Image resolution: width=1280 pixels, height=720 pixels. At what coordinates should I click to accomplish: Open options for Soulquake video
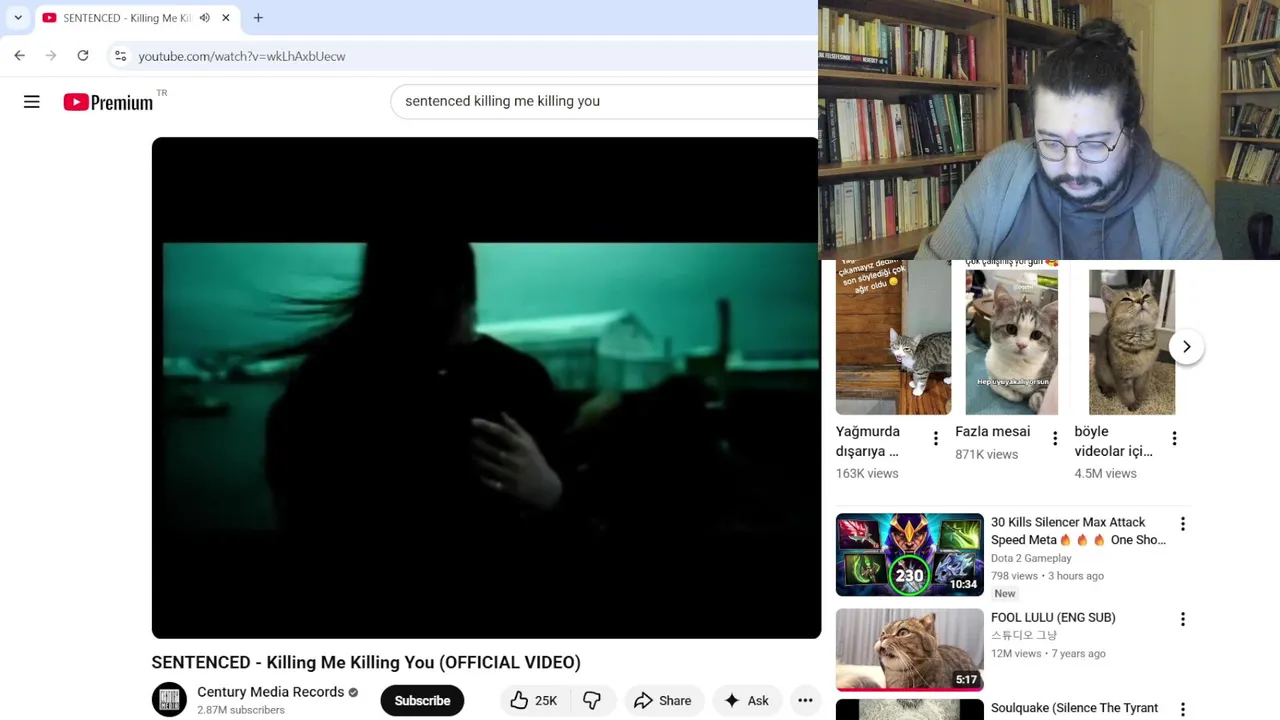point(1182,710)
